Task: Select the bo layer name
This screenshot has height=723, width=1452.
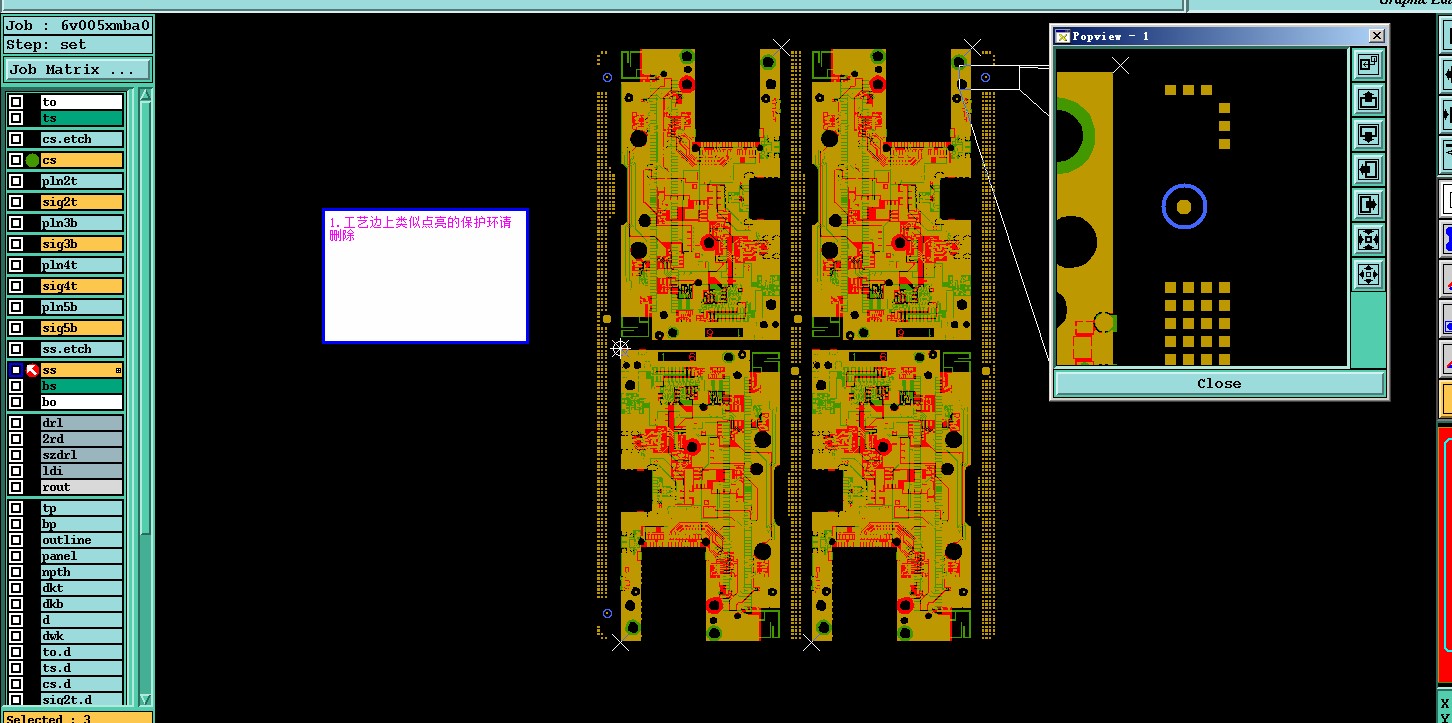Action: click(81, 402)
